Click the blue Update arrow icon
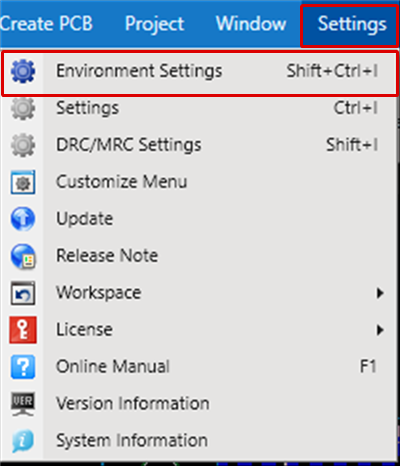The image size is (400, 466). pyautogui.click(x=23, y=219)
